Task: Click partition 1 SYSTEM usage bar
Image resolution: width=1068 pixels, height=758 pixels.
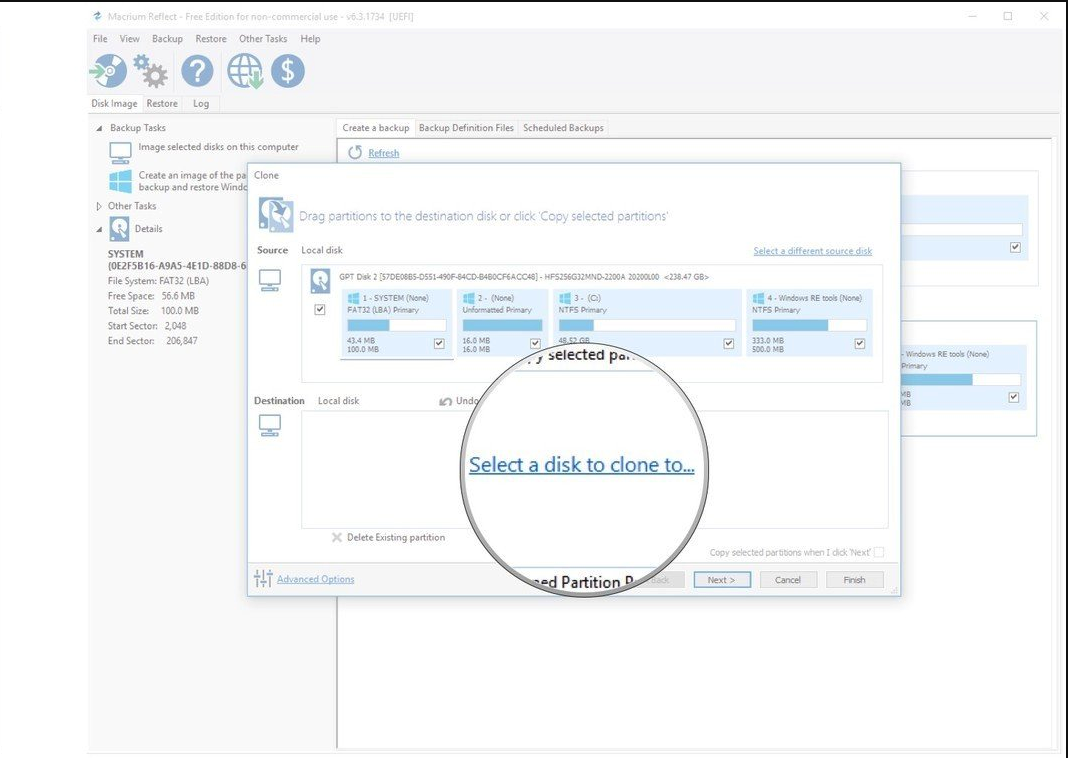Action: pos(397,326)
